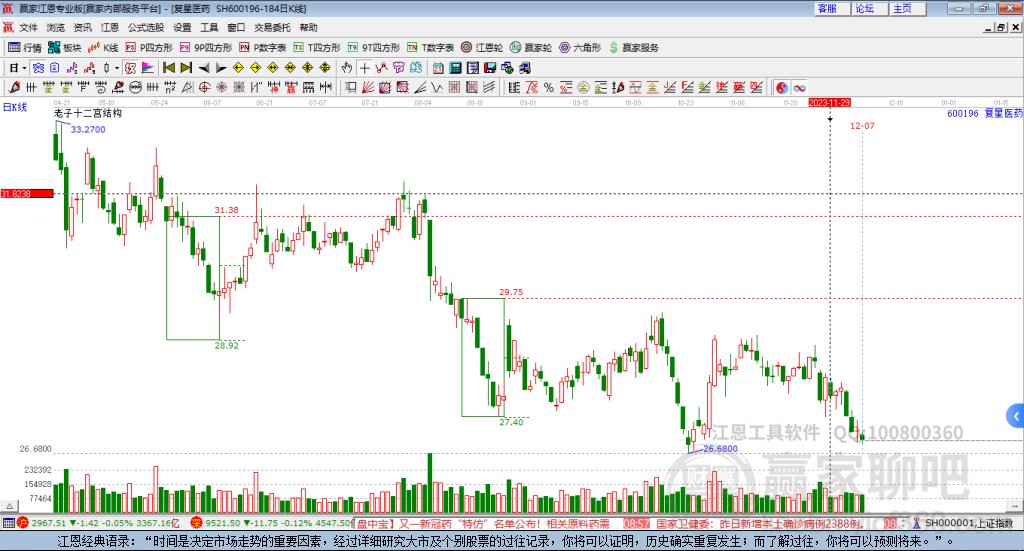This screenshot has width=1024, height=551.
Task: Open the 浏览 menu
Action: tap(56, 27)
